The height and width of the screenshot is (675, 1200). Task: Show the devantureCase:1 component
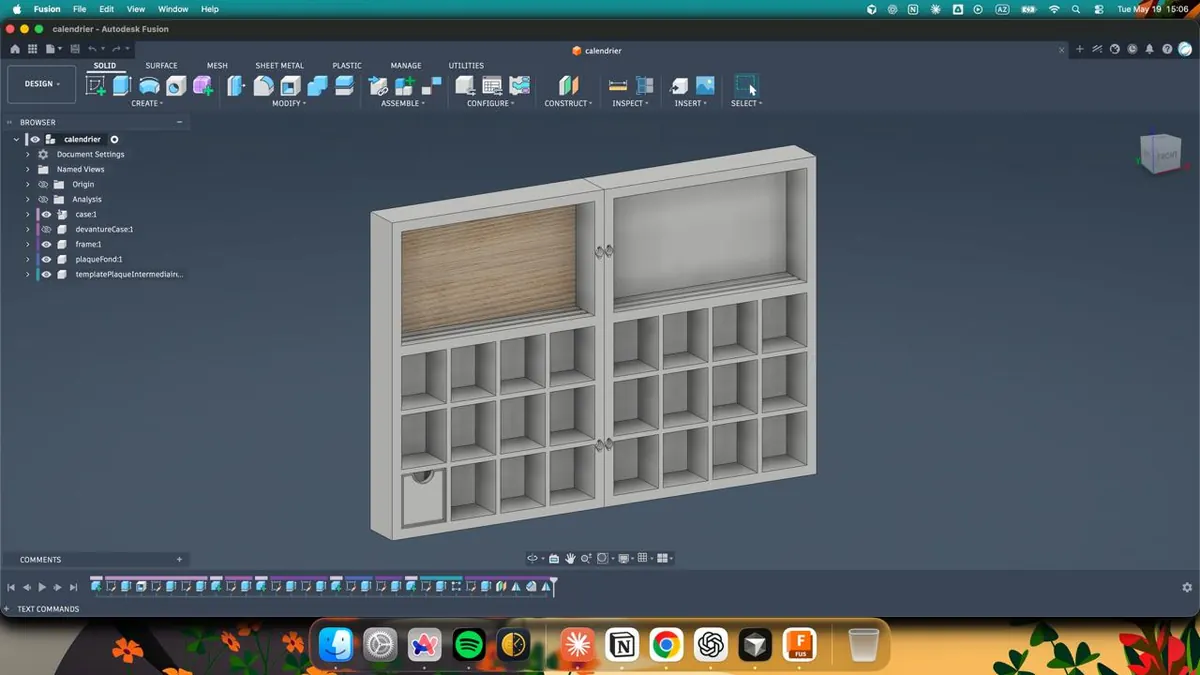pos(46,229)
